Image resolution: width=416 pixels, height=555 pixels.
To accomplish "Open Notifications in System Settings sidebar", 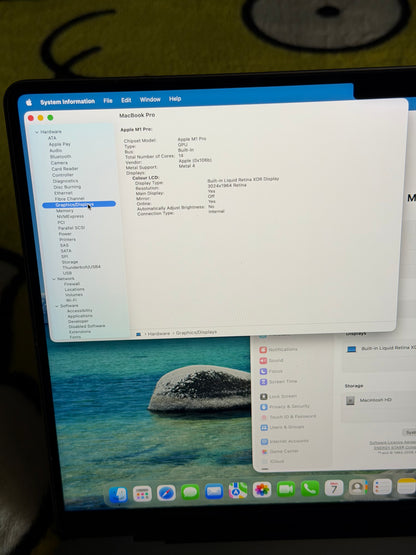I will pyautogui.click(x=279, y=349).
